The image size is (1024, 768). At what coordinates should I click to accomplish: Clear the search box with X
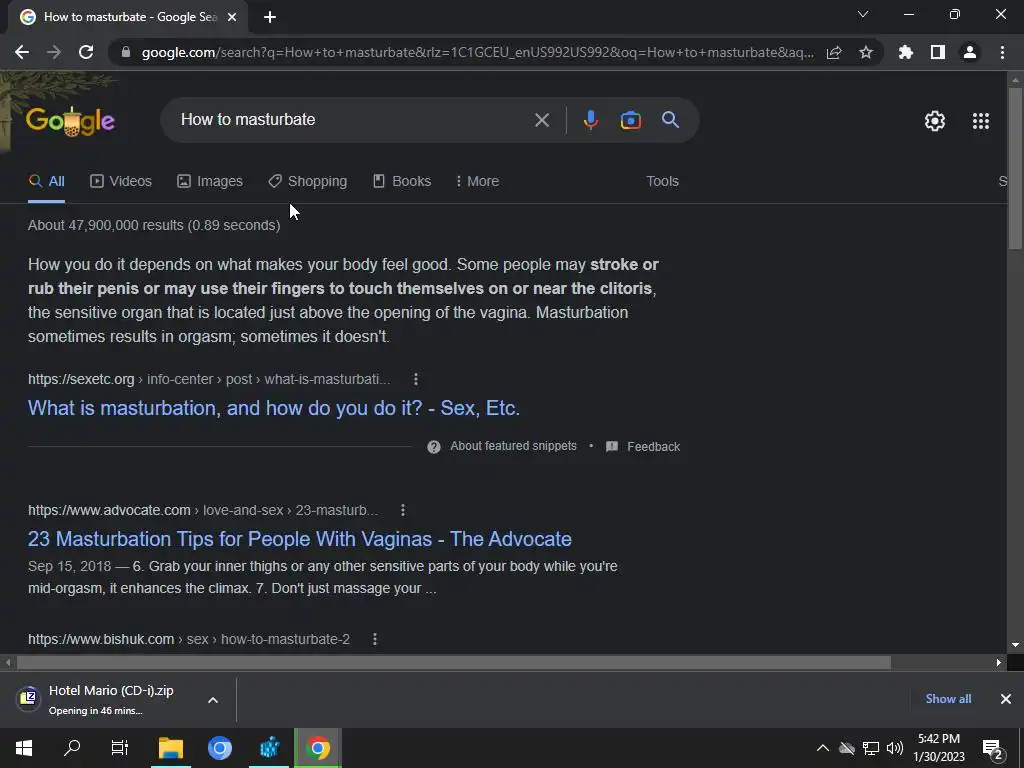[x=542, y=120]
